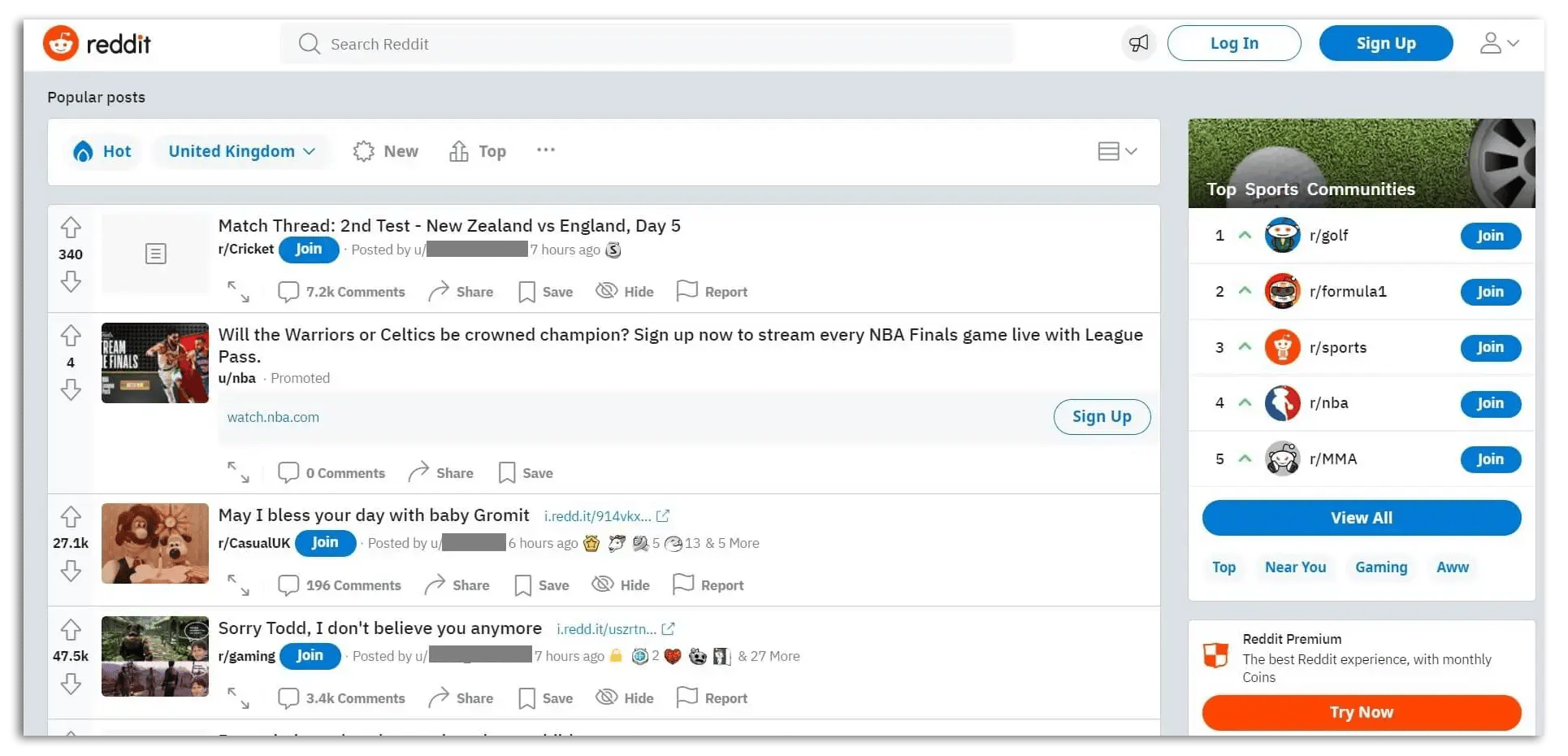Switch to the New sorting tab

coord(384,151)
